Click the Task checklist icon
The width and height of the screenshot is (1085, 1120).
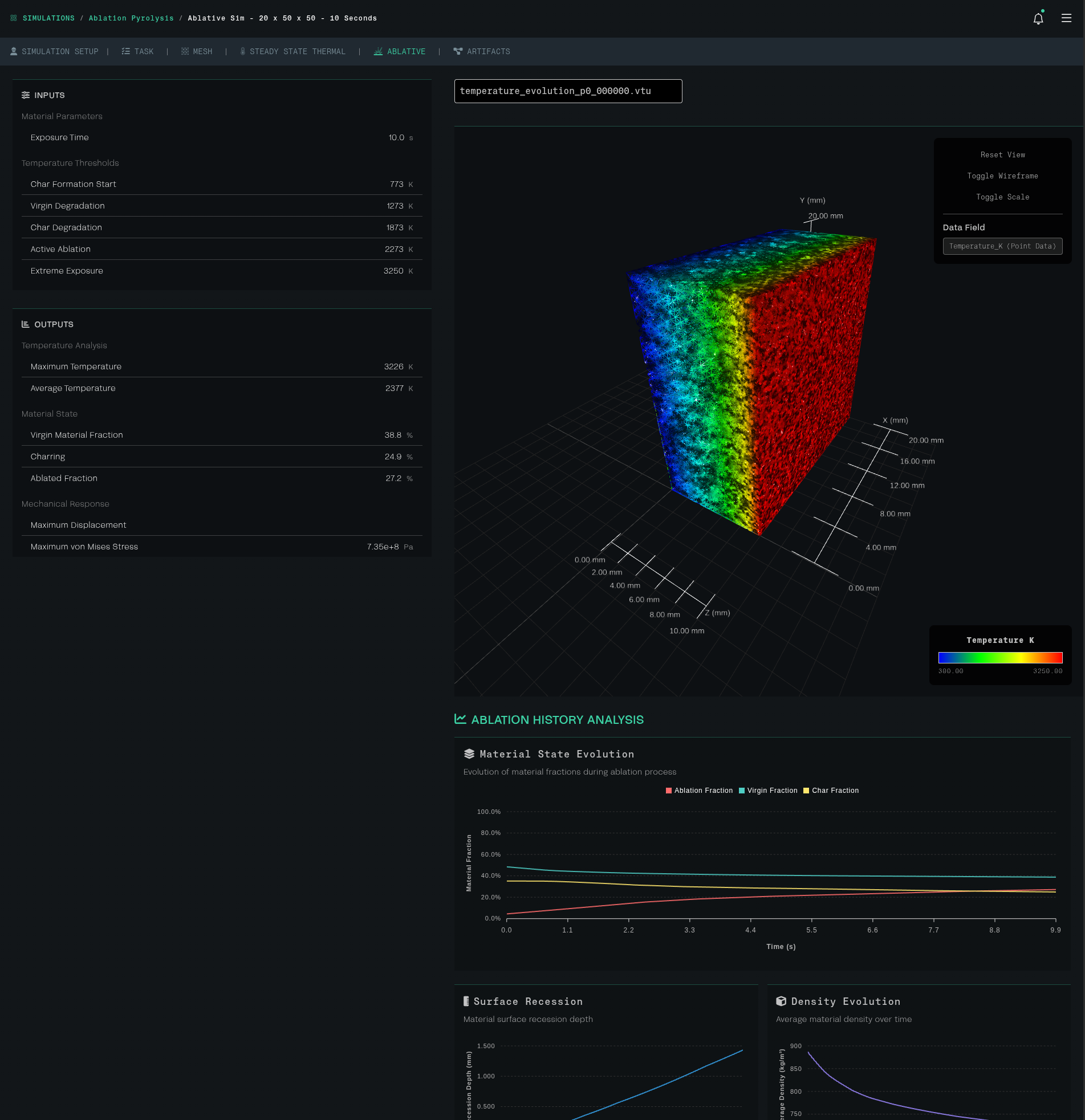(x=127, y=51)
